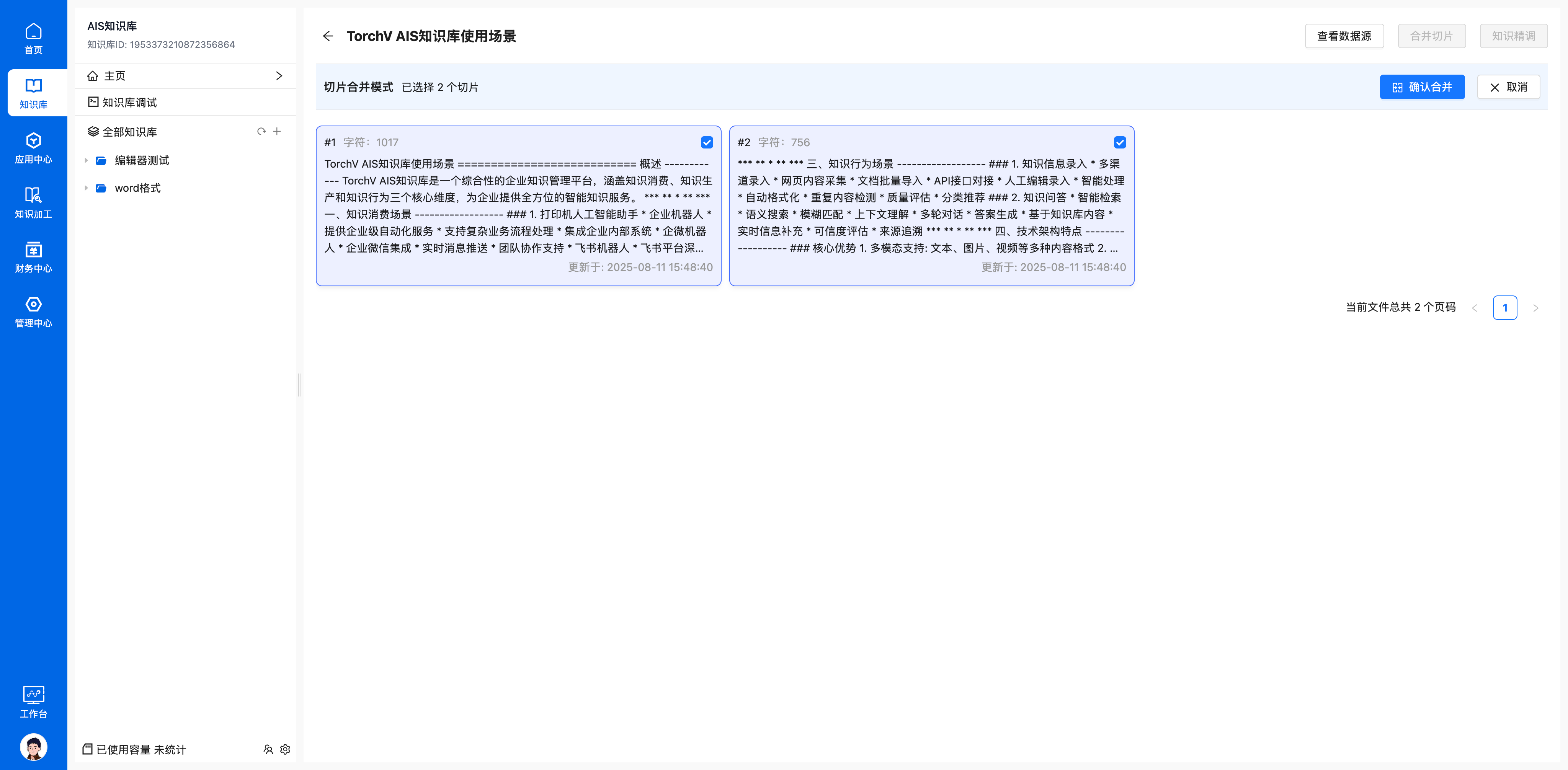The image size is (1568, 770).
Task: Click the 已选择 2 个切片 status text
Action: coord(439,87)
